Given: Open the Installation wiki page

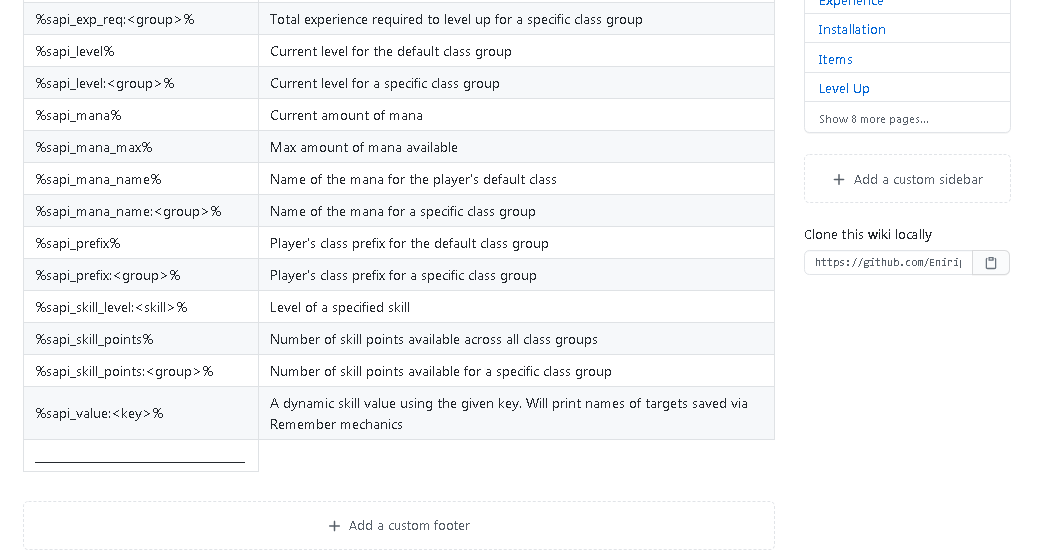Looking at the screenshot, I should pyautogui.click(x=852, y=29).
